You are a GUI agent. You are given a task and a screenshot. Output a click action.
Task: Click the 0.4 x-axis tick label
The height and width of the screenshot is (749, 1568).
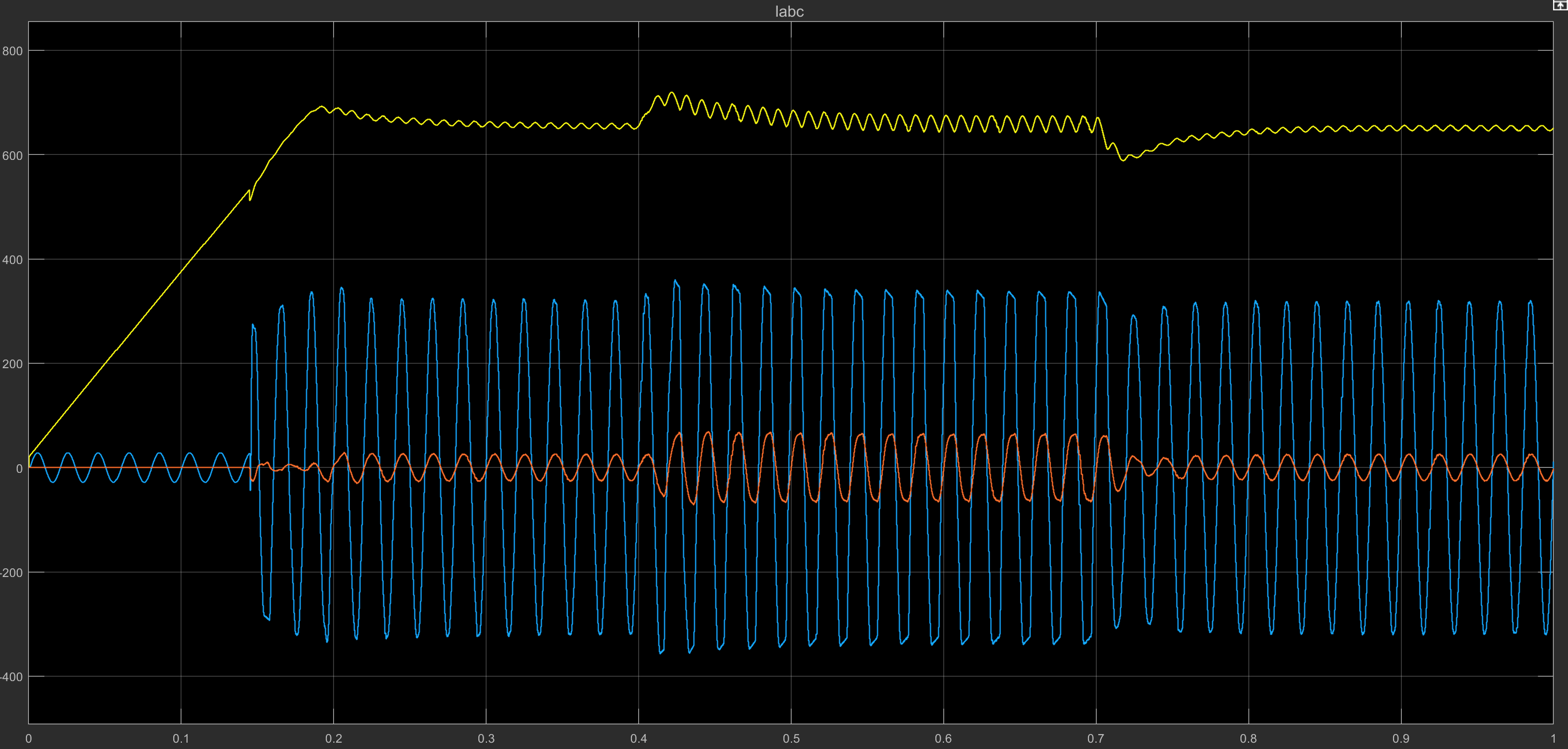point(638,738)
